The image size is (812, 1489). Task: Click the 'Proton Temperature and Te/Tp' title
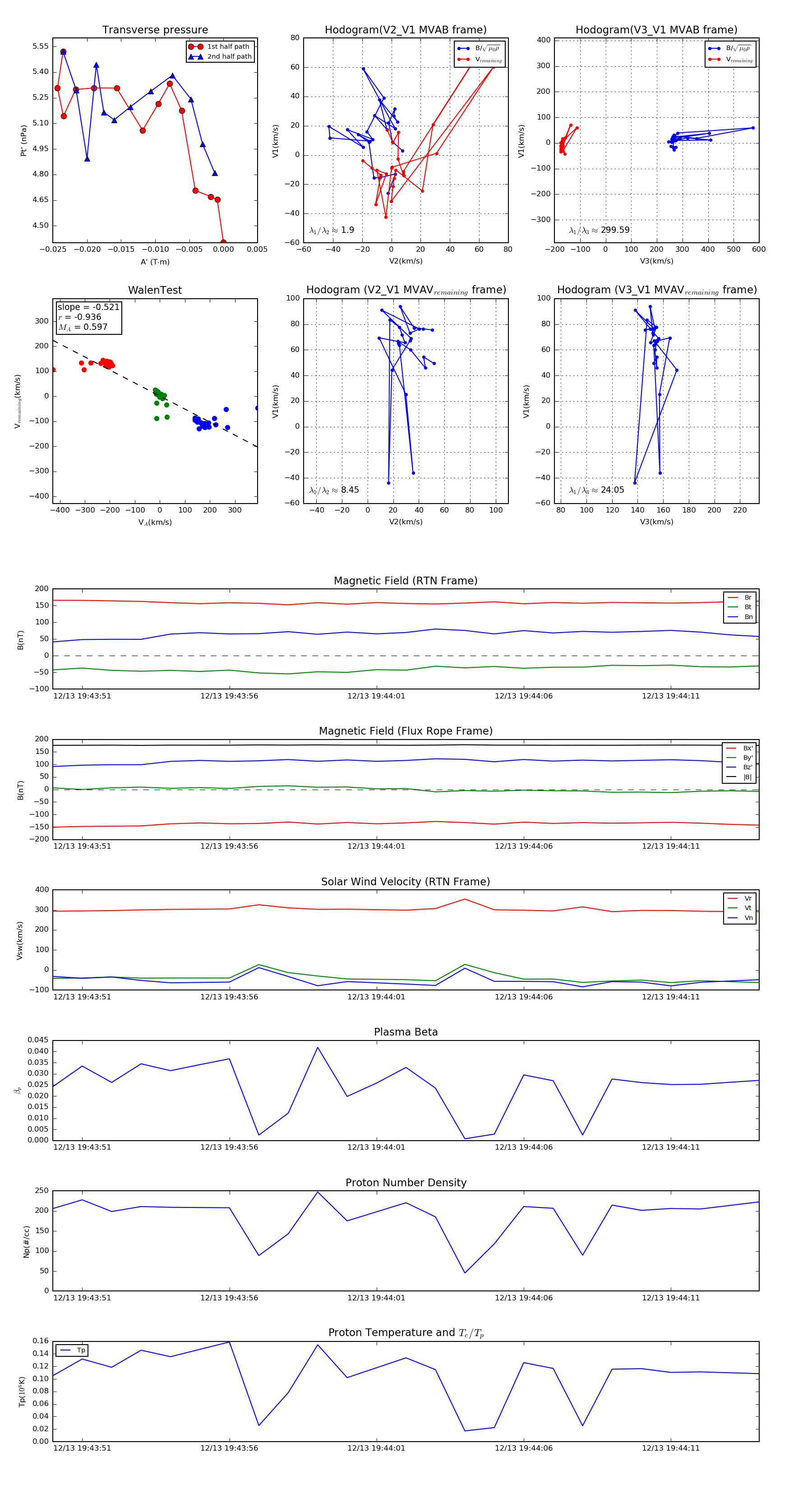[x=406, y=1333]
